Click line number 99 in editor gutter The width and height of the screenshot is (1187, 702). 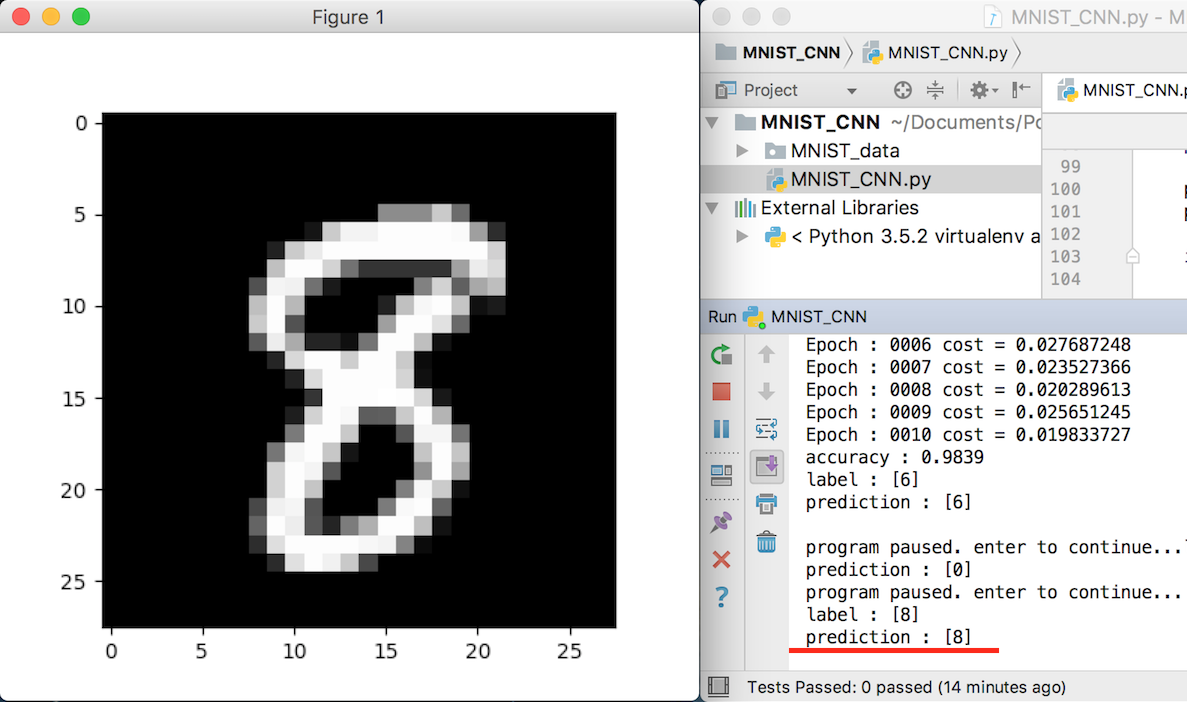1070,167
